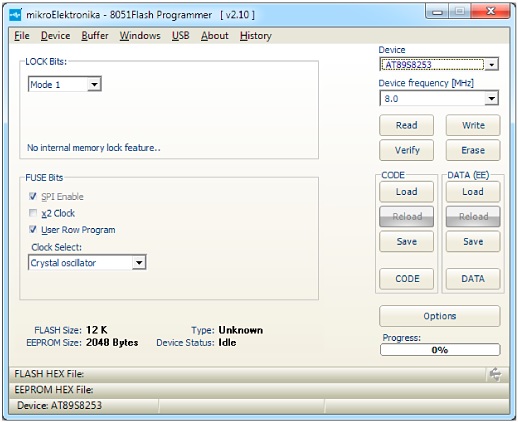Expand the Clock Select Crystal oscillator dropdown
Image resolution: width=518 pixels, height=422 pixels.
tap(139, 263)
